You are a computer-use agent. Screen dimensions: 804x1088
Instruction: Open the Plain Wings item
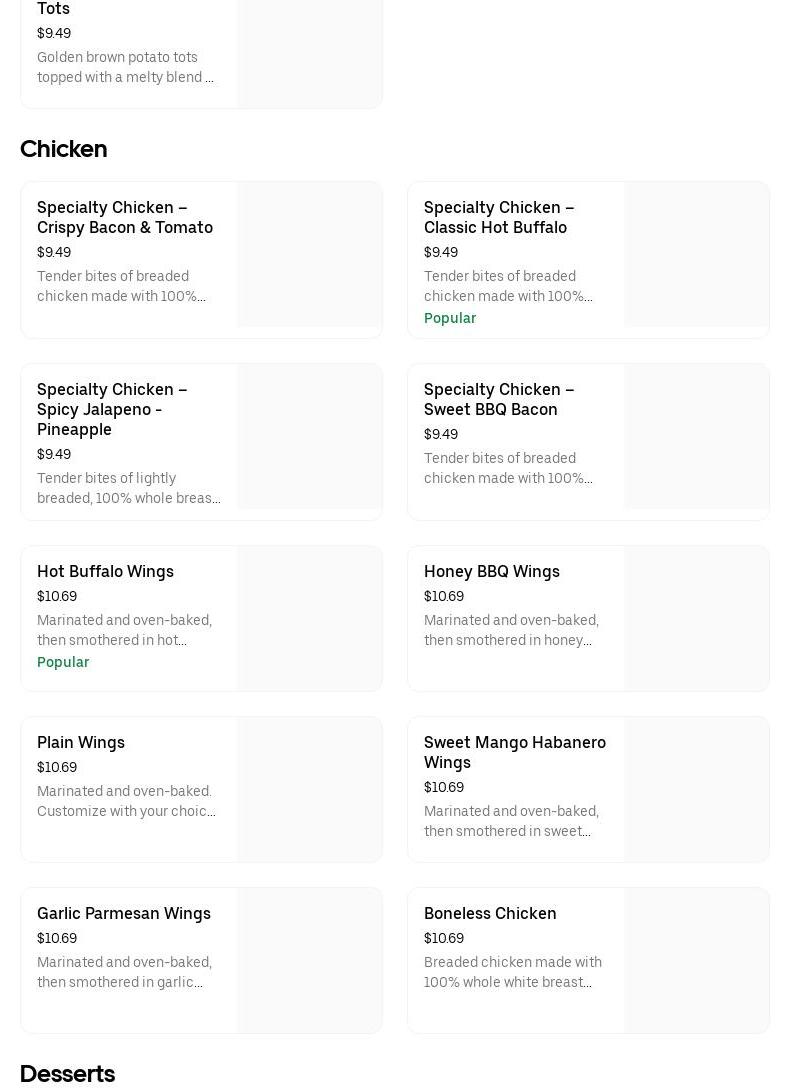click(x=81, y=742)
